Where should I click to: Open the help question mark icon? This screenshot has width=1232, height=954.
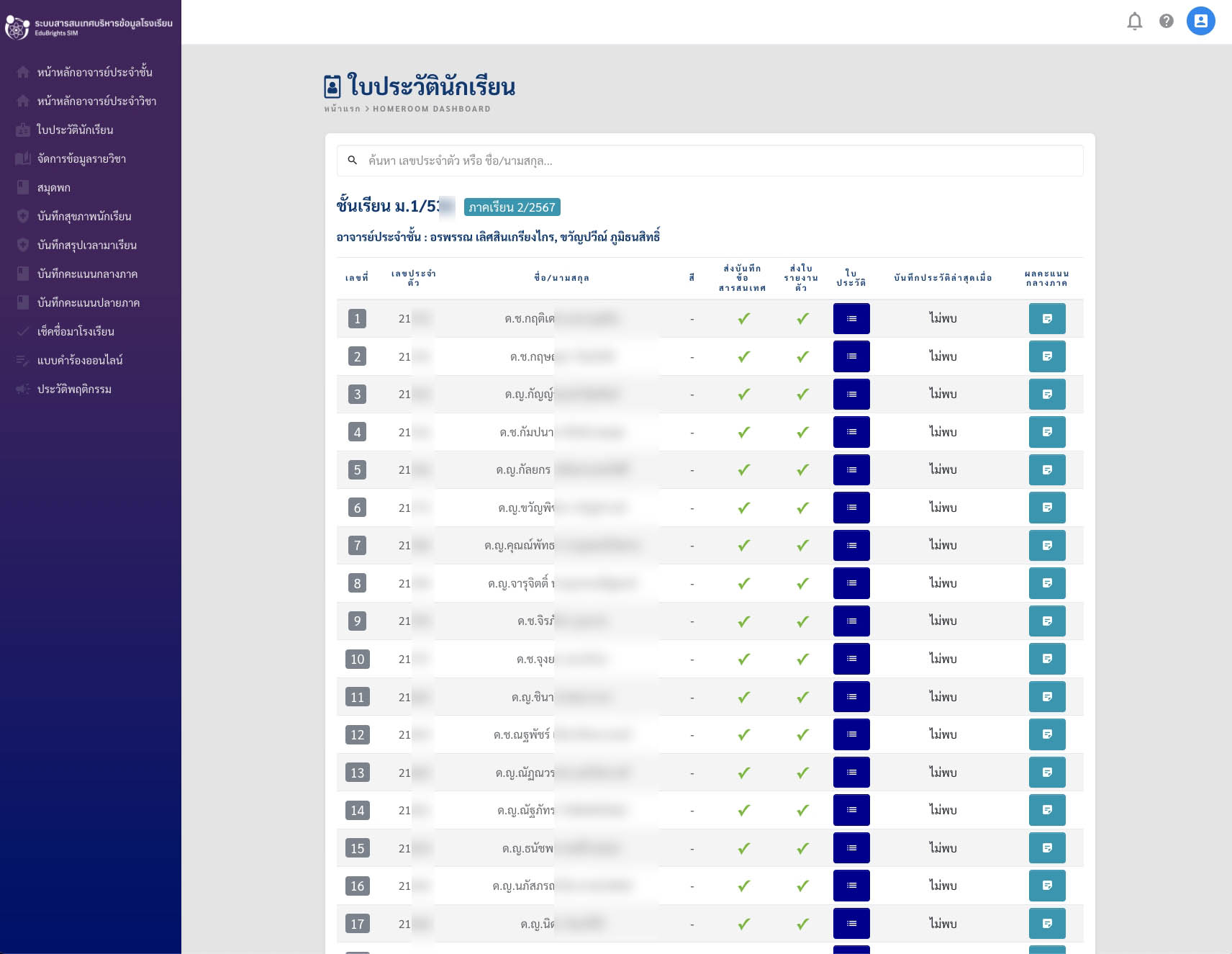pos(1166,22)
